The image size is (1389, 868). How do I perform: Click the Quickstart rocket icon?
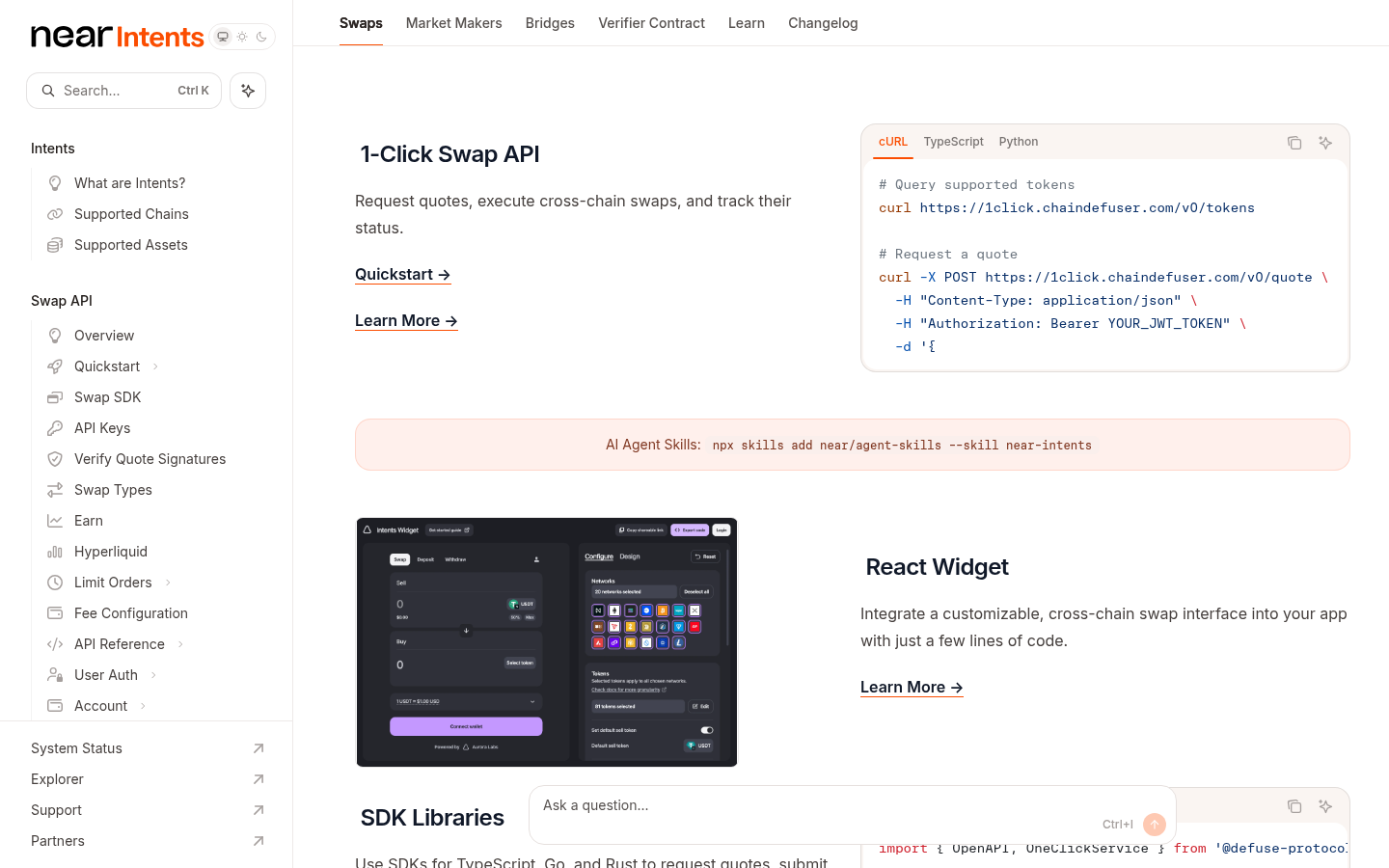tap(55, 366)
